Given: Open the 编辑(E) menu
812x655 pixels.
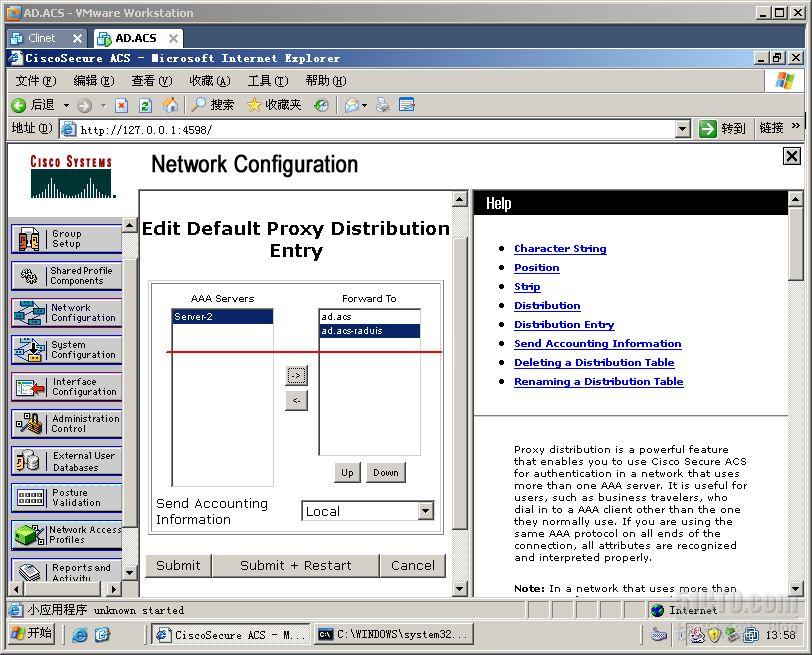Looking at the screenshot, I should click(x=94, y=81).
